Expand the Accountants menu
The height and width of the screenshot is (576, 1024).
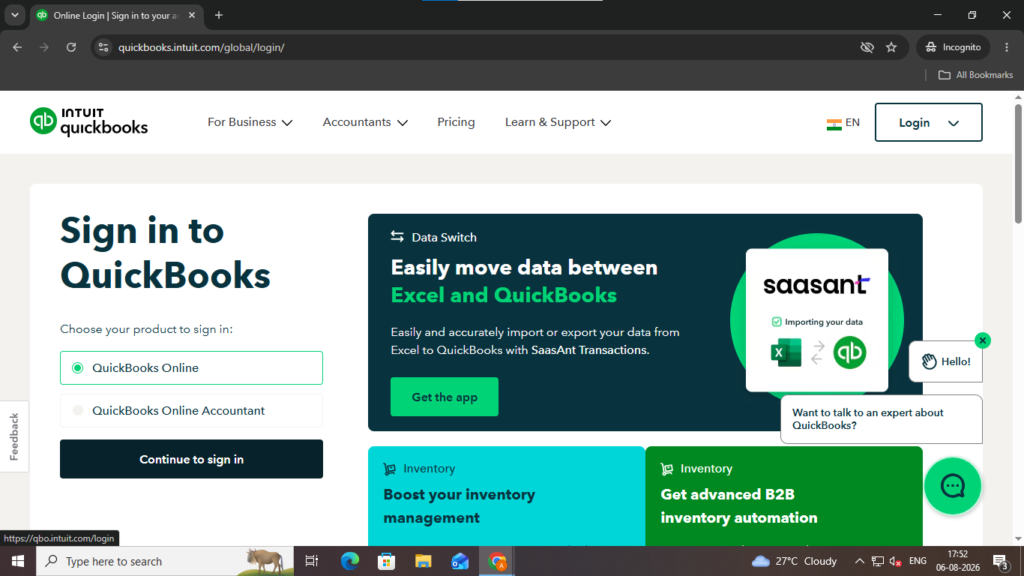coord(365,122)
